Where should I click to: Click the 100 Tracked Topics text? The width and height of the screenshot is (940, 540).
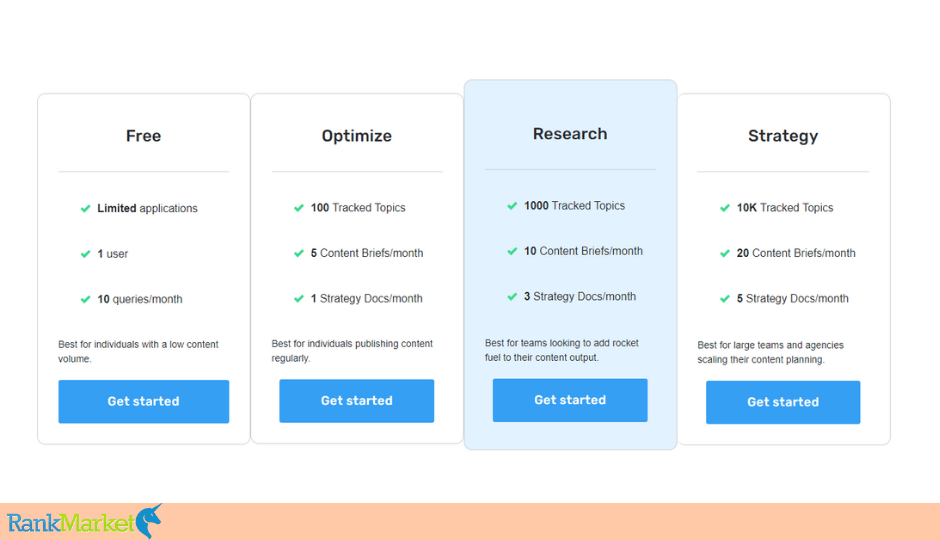click(x=358, y=208)
